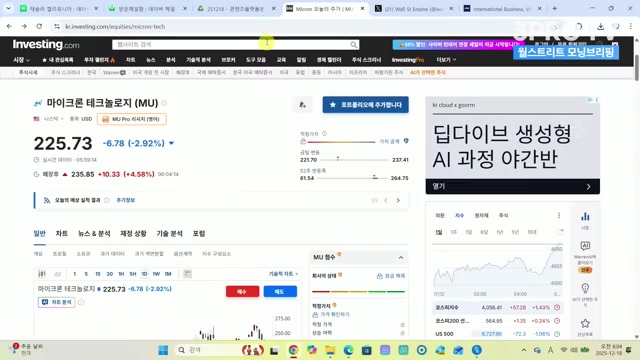Click the star watchlist icon in sidebar
Screen dimensions: 640x360
pos(585,323)
